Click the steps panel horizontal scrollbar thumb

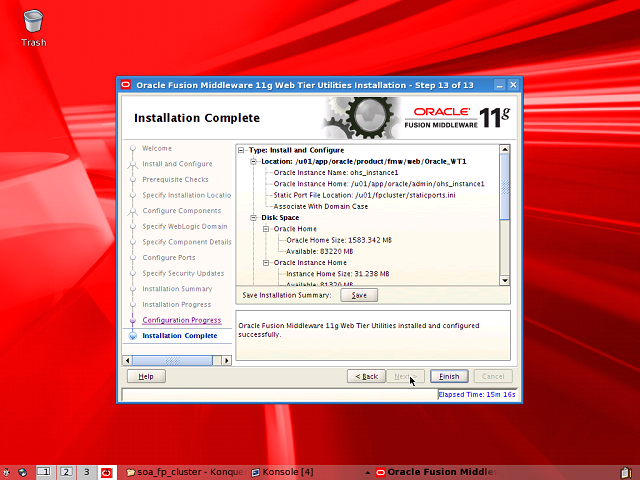point(172,360)
